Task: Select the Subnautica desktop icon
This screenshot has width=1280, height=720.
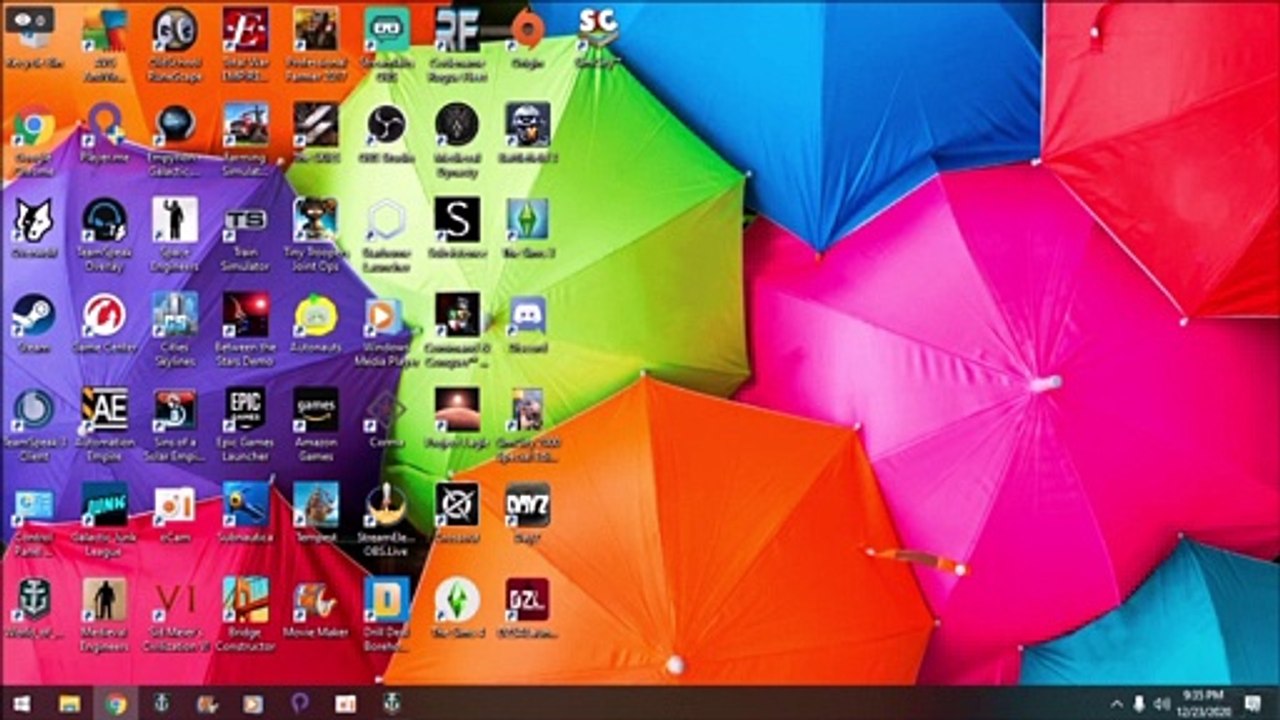Action: pos(245,513)
